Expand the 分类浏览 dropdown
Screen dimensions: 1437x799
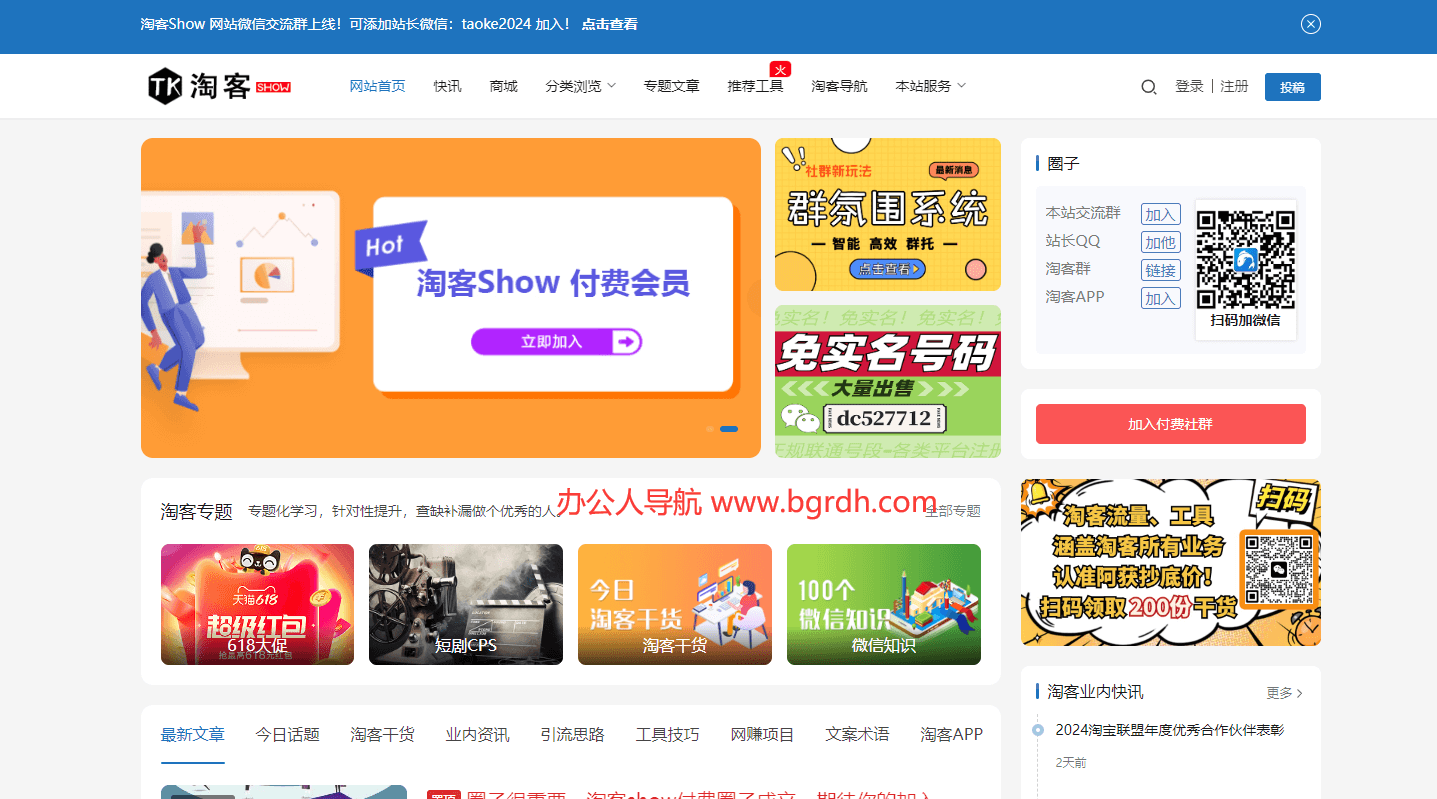coord(580,86)
